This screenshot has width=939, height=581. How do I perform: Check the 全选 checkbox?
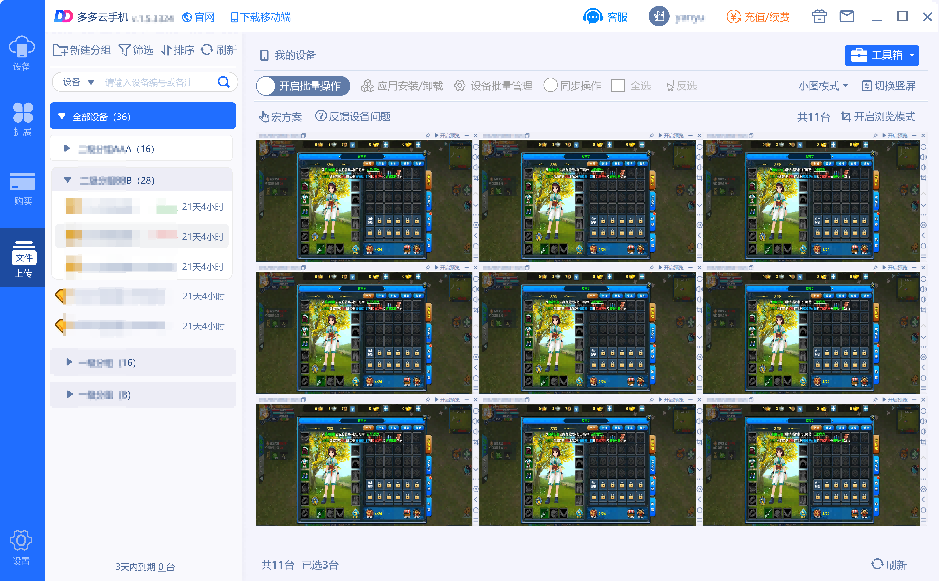point(618,86)
